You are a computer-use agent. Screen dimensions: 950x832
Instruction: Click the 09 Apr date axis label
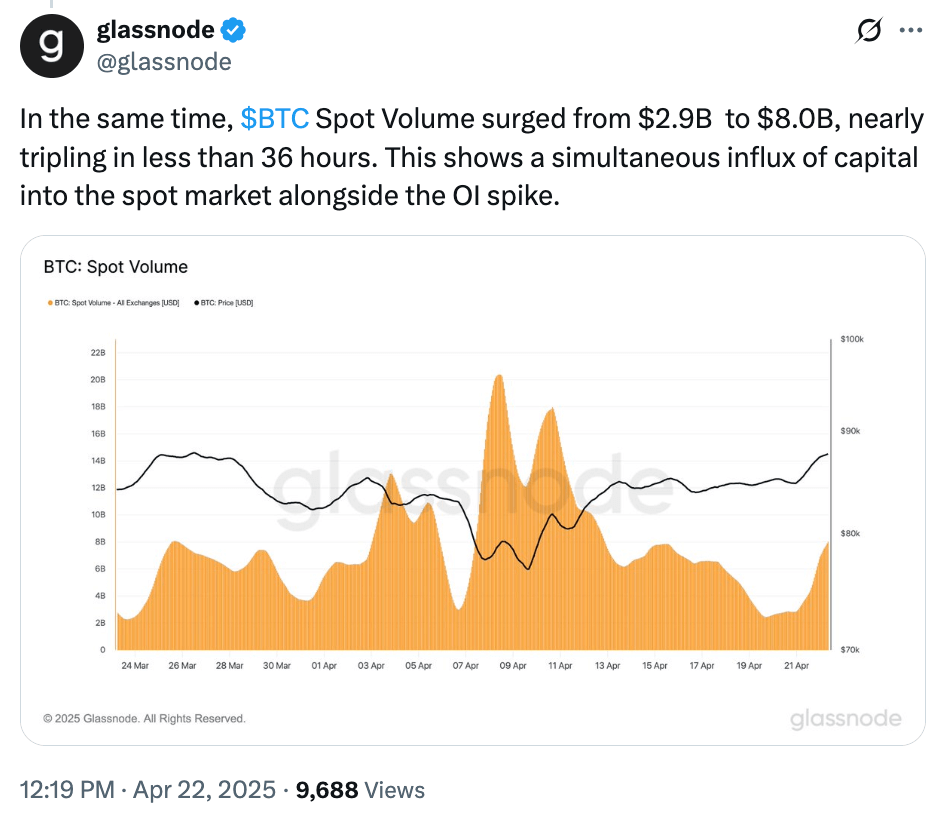click(x=512, y=666)
